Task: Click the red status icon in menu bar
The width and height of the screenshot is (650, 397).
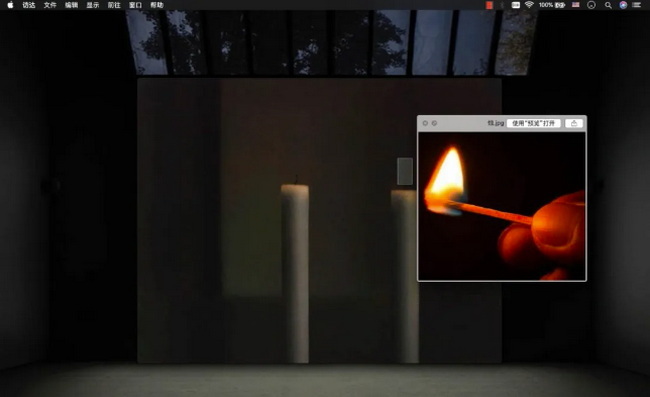Action: [490, 5]
